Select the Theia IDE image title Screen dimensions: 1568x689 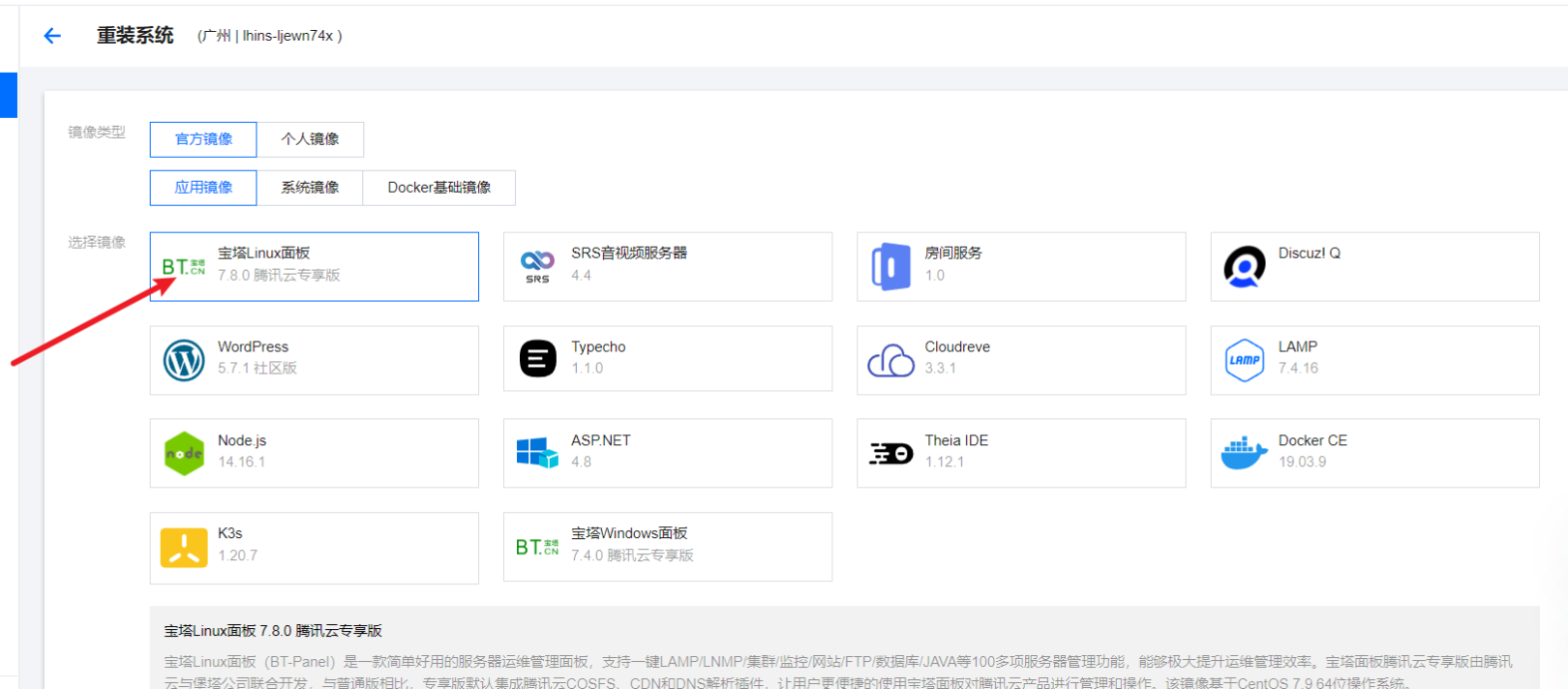[956, 440]
